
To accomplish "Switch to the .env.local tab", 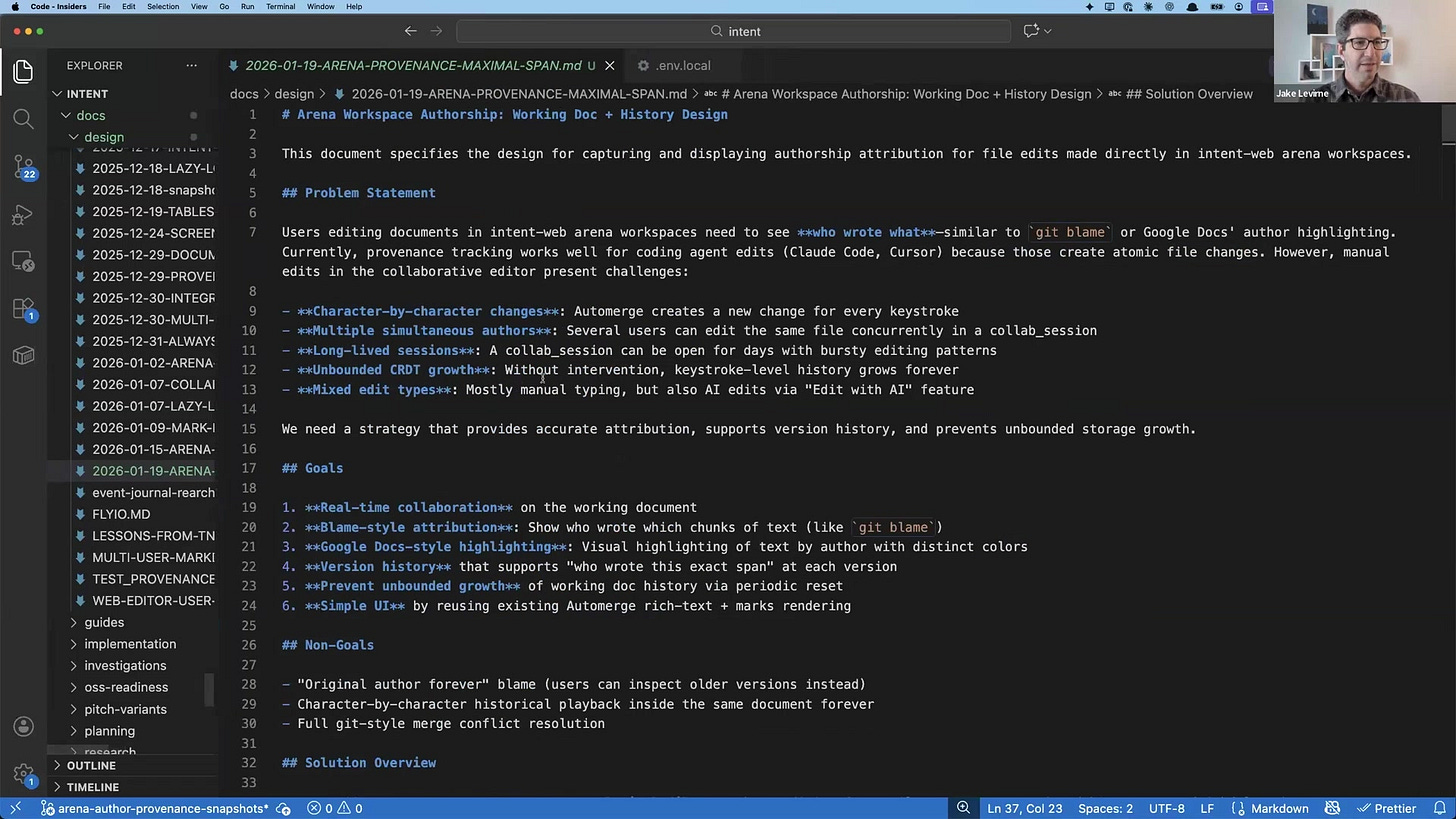I will point(684,65).
